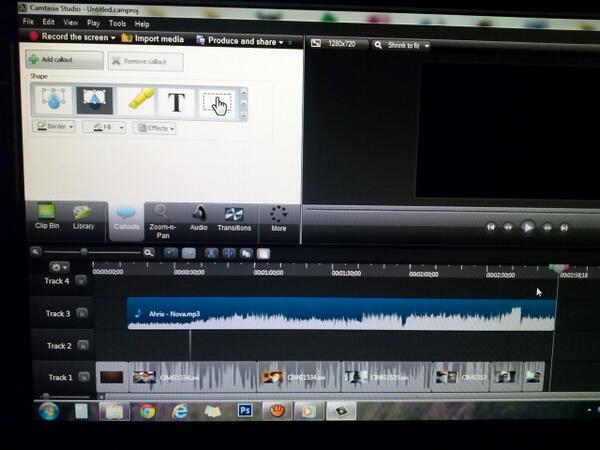600x450 pixels.
Task: Select the Text callout shape
Action: tap(176, 102)
